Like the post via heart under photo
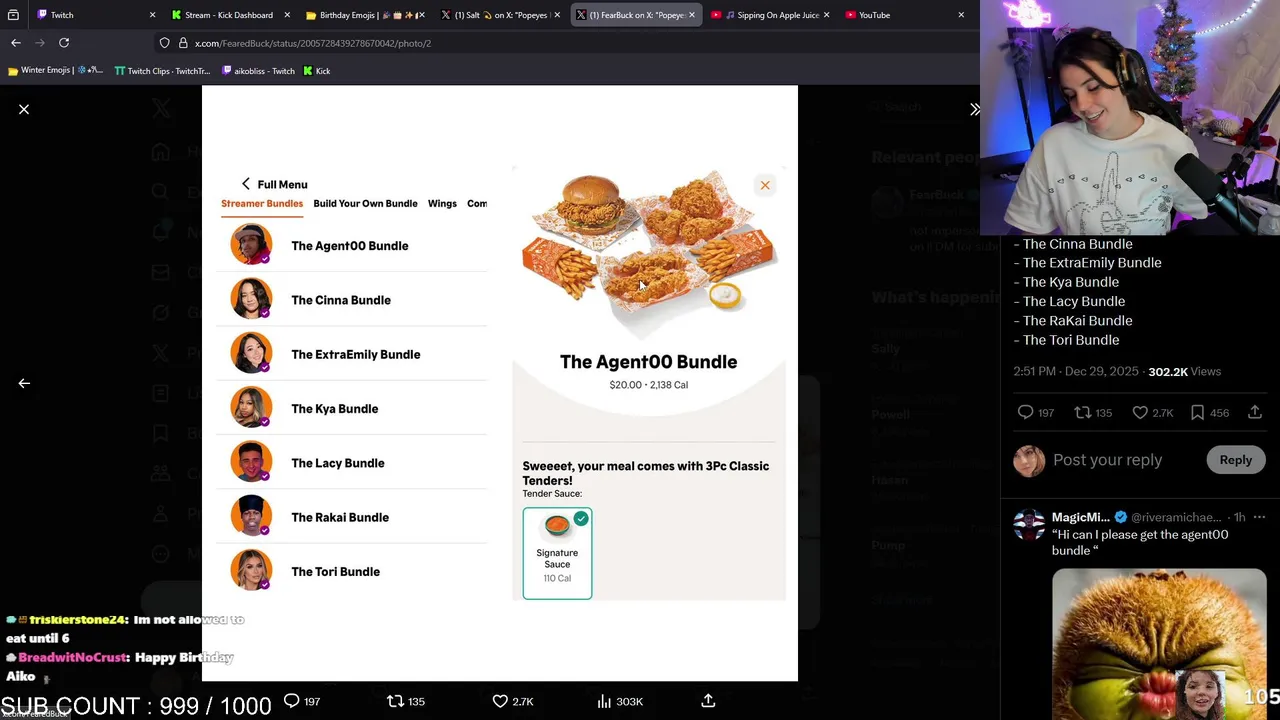Screen dimensions: 1280x720 pos(500,701)
